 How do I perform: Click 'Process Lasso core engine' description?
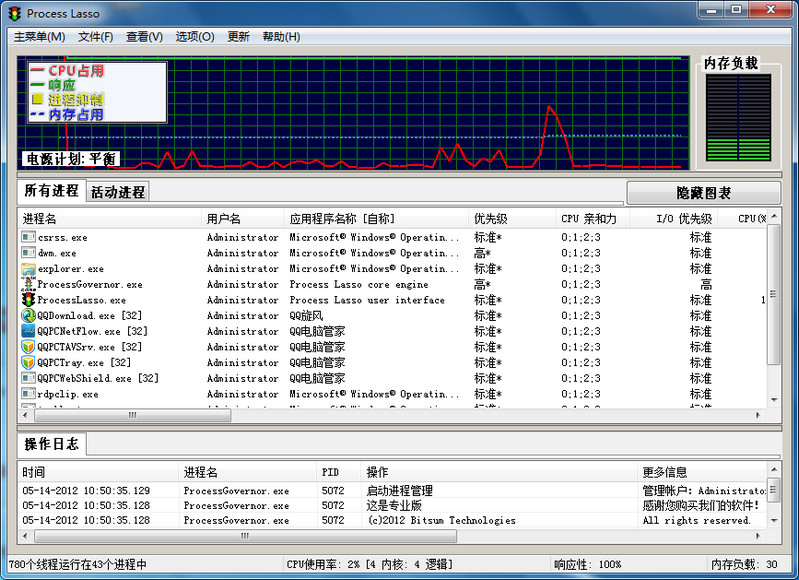point(359,284)
